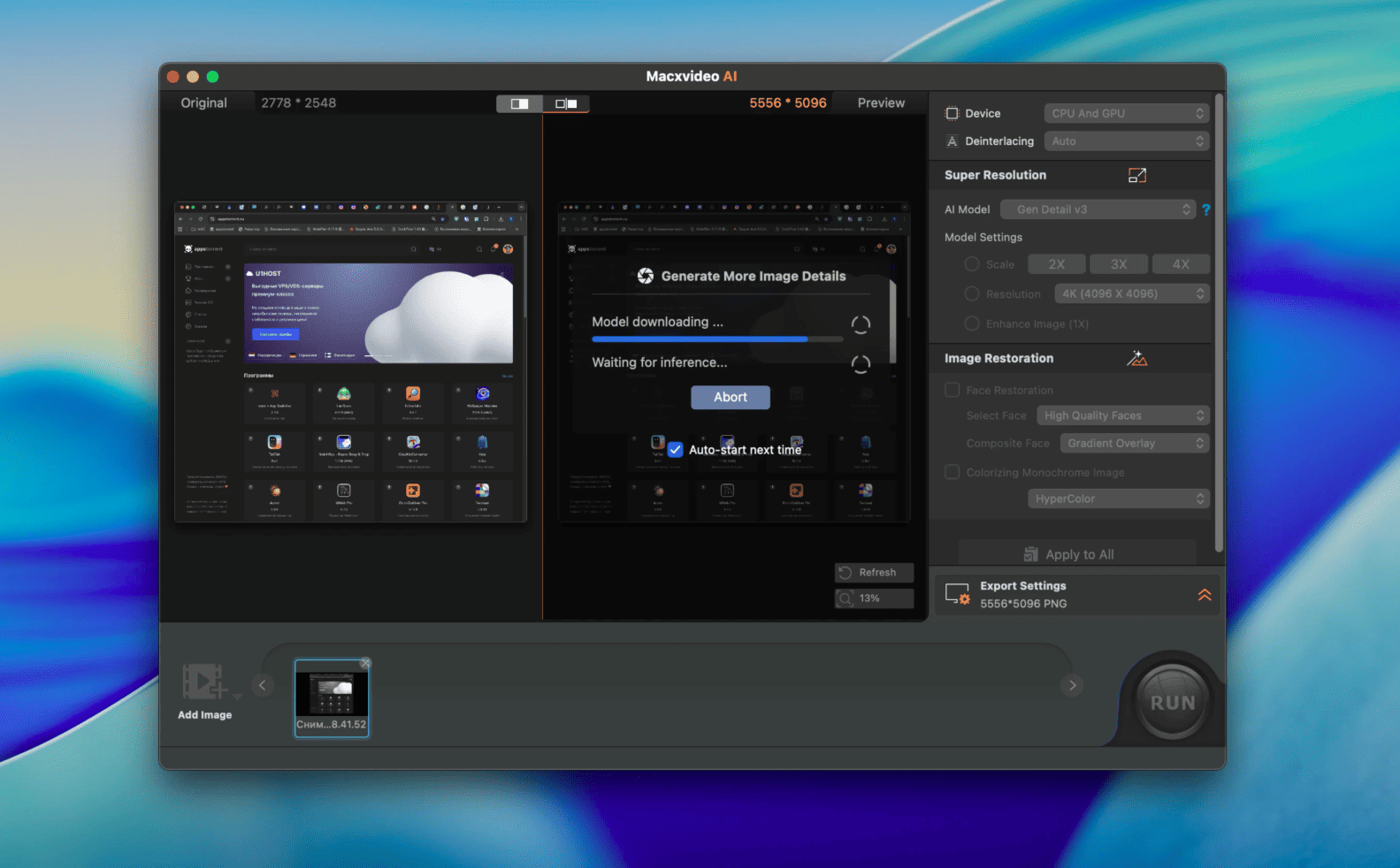Click the Device chip icon
Screen dimensions: 1400x868
[x=952, y=113]
